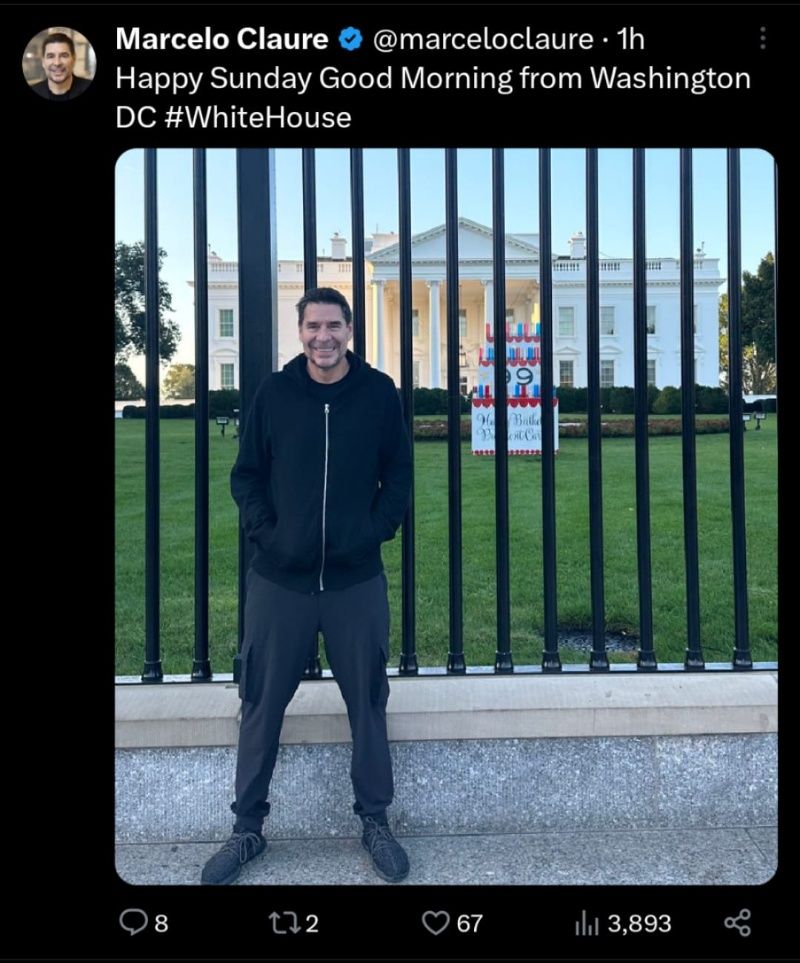
Task: Click the share icon
Action: 737,922
